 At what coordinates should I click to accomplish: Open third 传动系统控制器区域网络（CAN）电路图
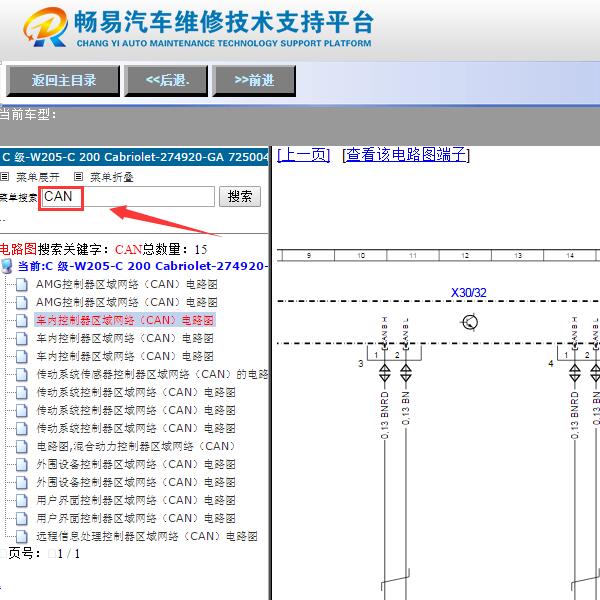coord(136,428)
